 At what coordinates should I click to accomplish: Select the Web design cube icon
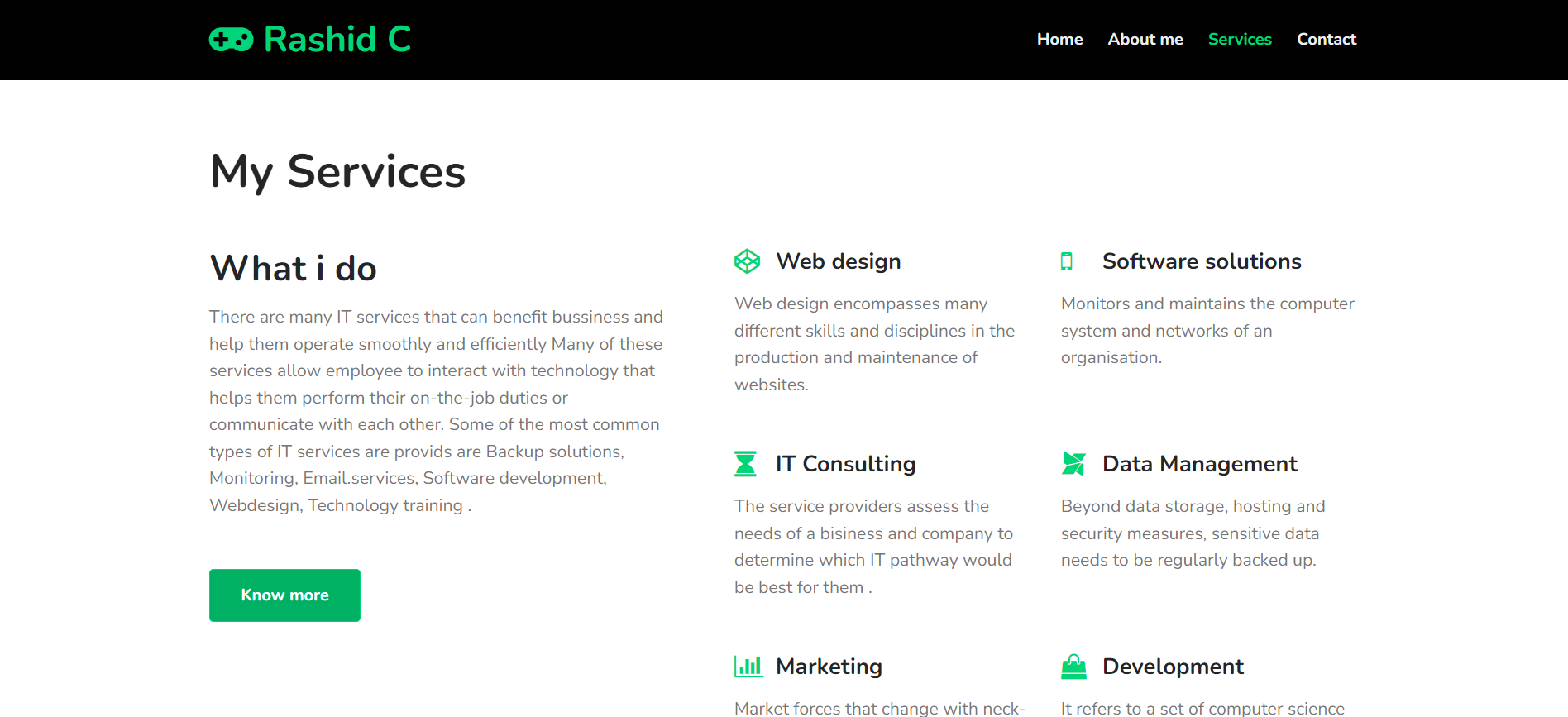click(747, 261)
